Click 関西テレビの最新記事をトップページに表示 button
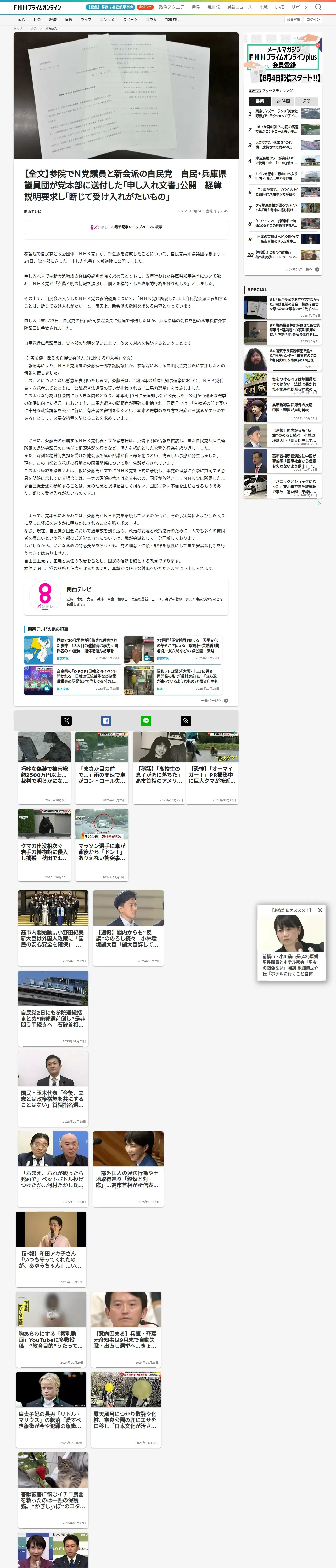The width and height of the screenshot is (336, 1568). [x=126, y=227]
